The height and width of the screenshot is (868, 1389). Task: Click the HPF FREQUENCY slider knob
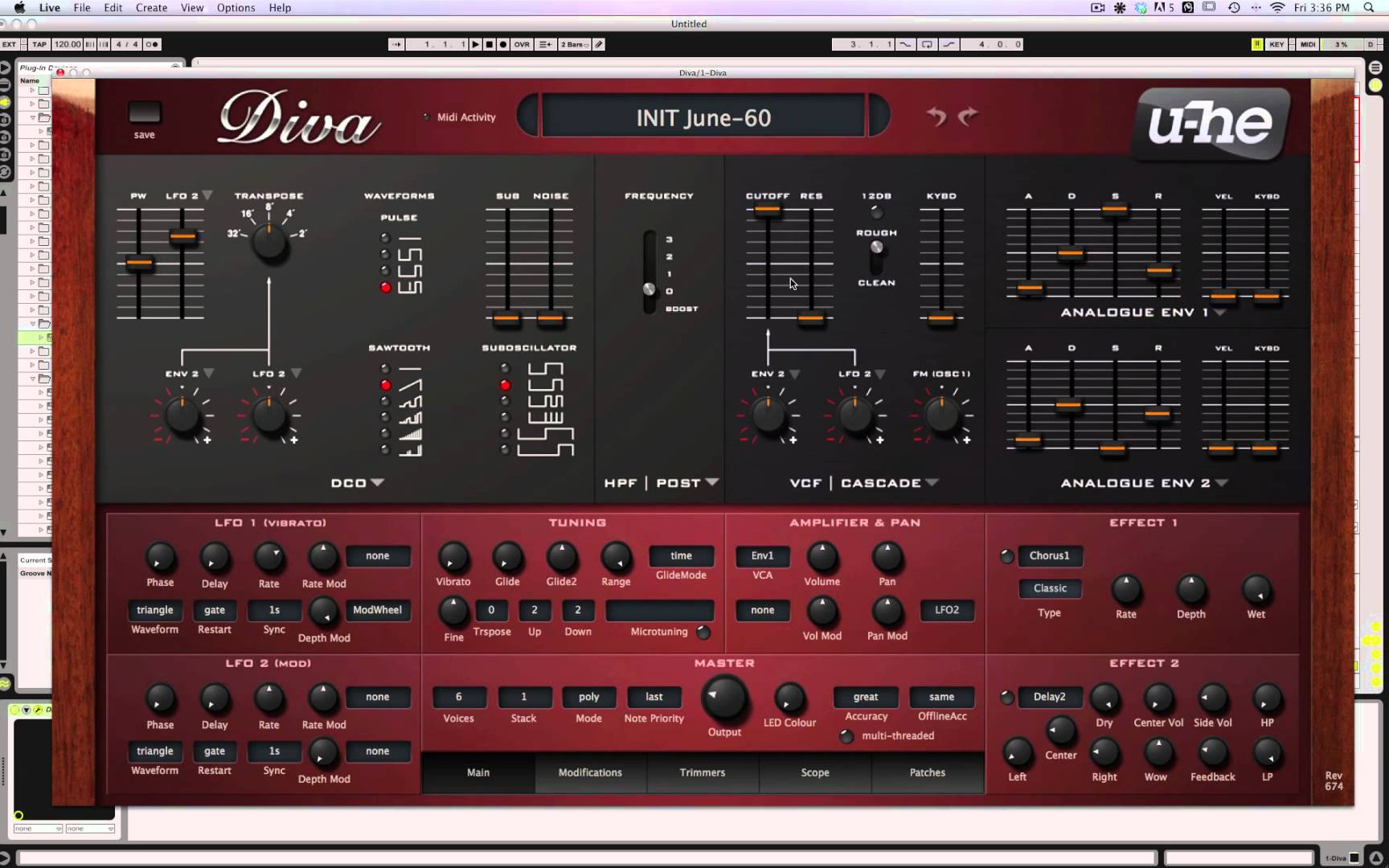coord(649,289)
